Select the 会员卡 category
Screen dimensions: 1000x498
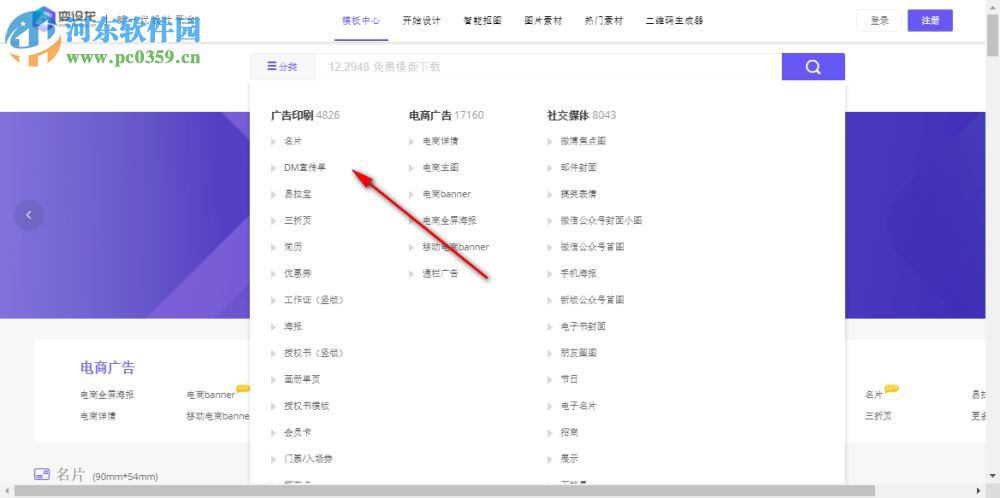298,432
